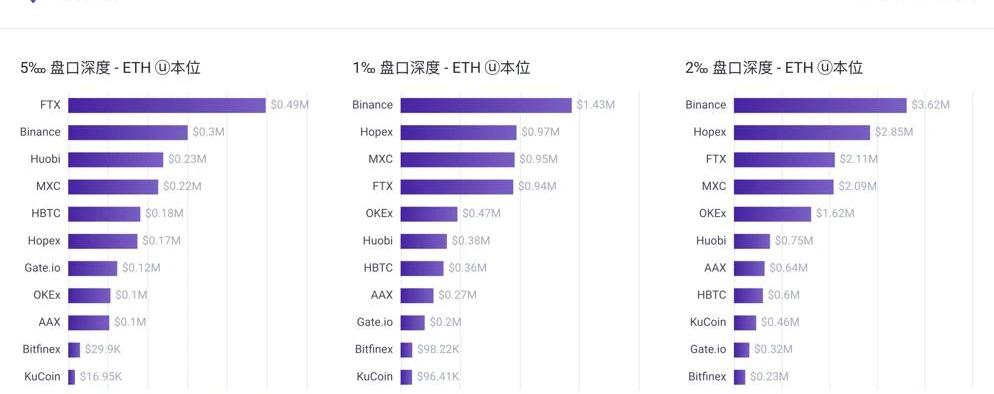Select the FTX bar showing $2.11M
The image size is (994, 394).
[x=784, y=160]
